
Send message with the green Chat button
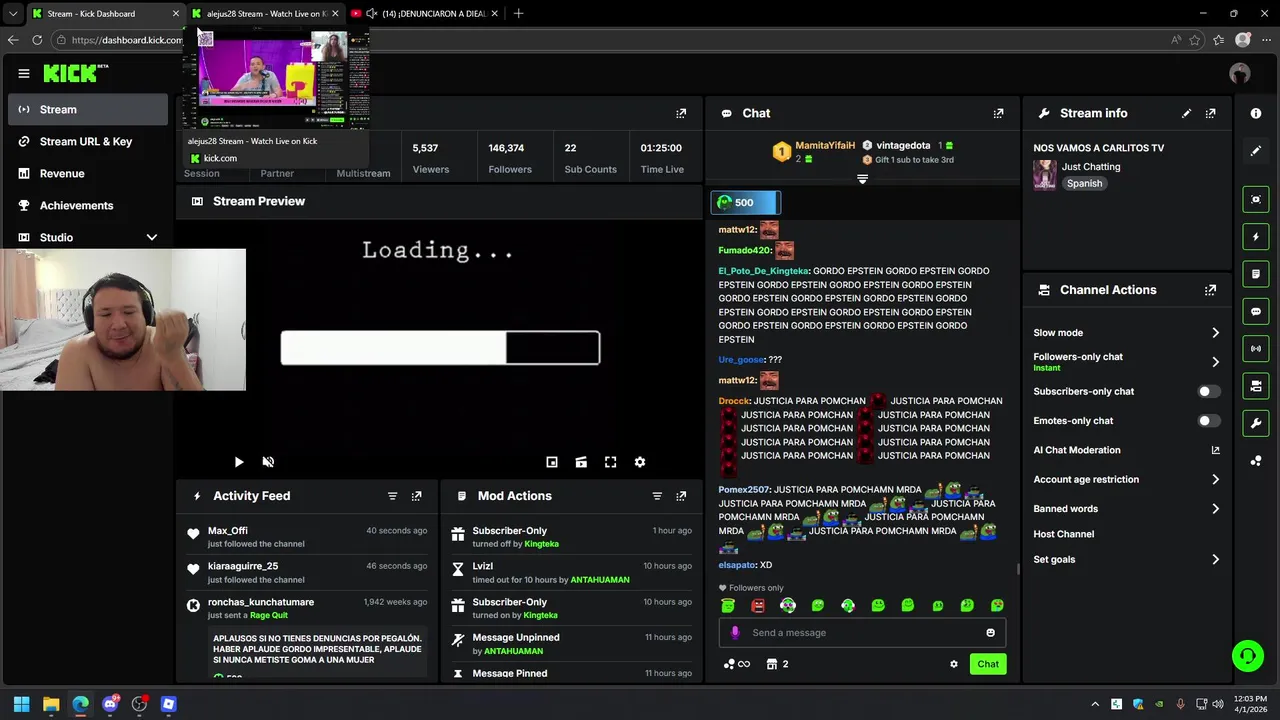(x=988, y=664)
